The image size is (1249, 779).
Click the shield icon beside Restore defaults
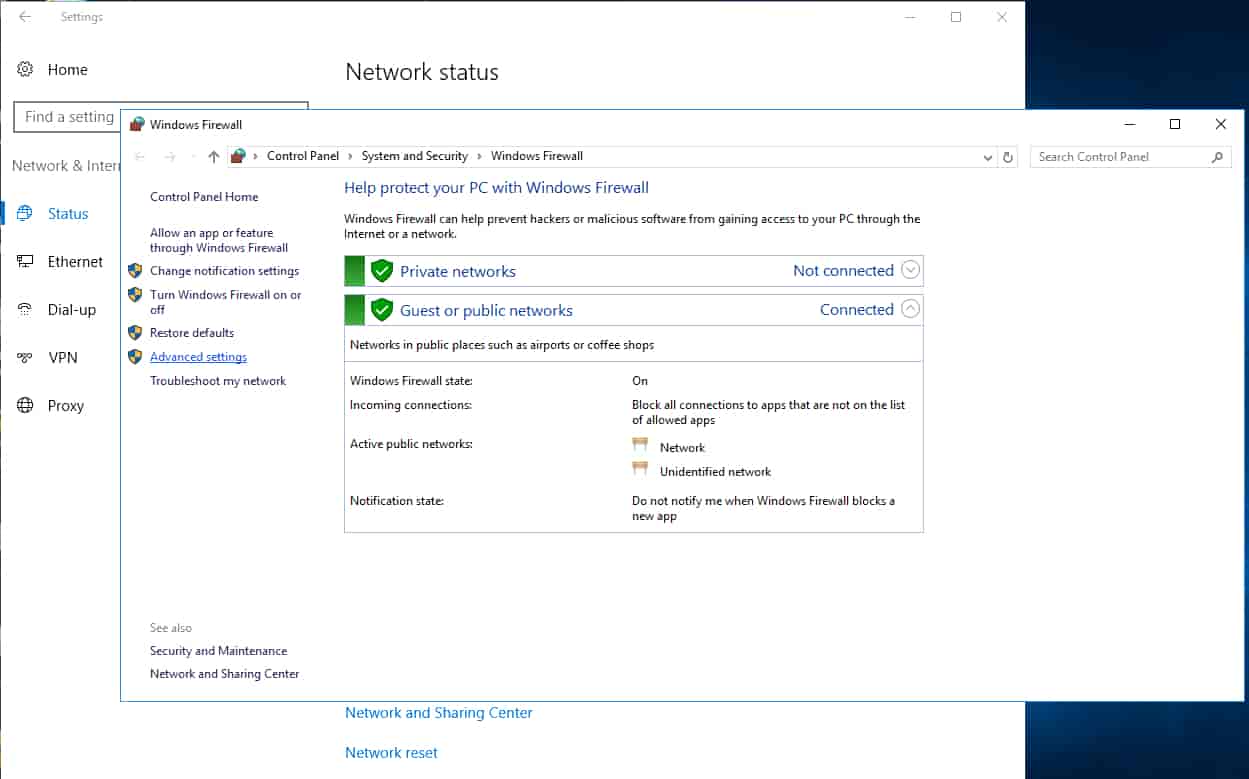click(135, 332)
